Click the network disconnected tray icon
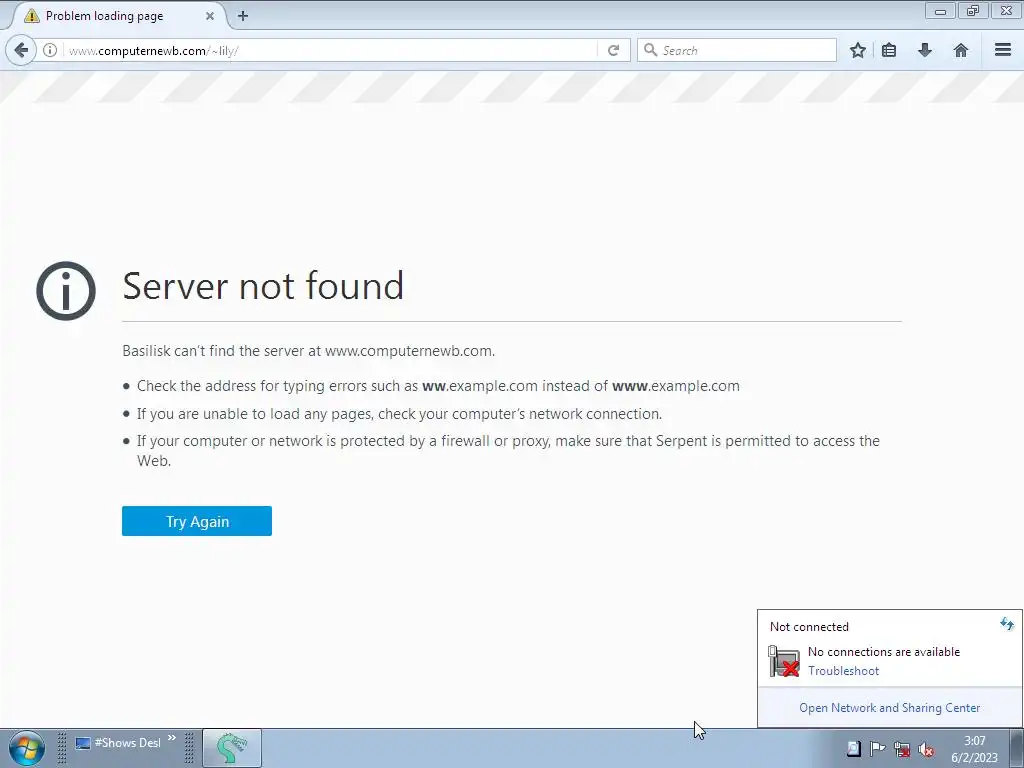Viewport: 1024px width, 768px height. [902, 749]
